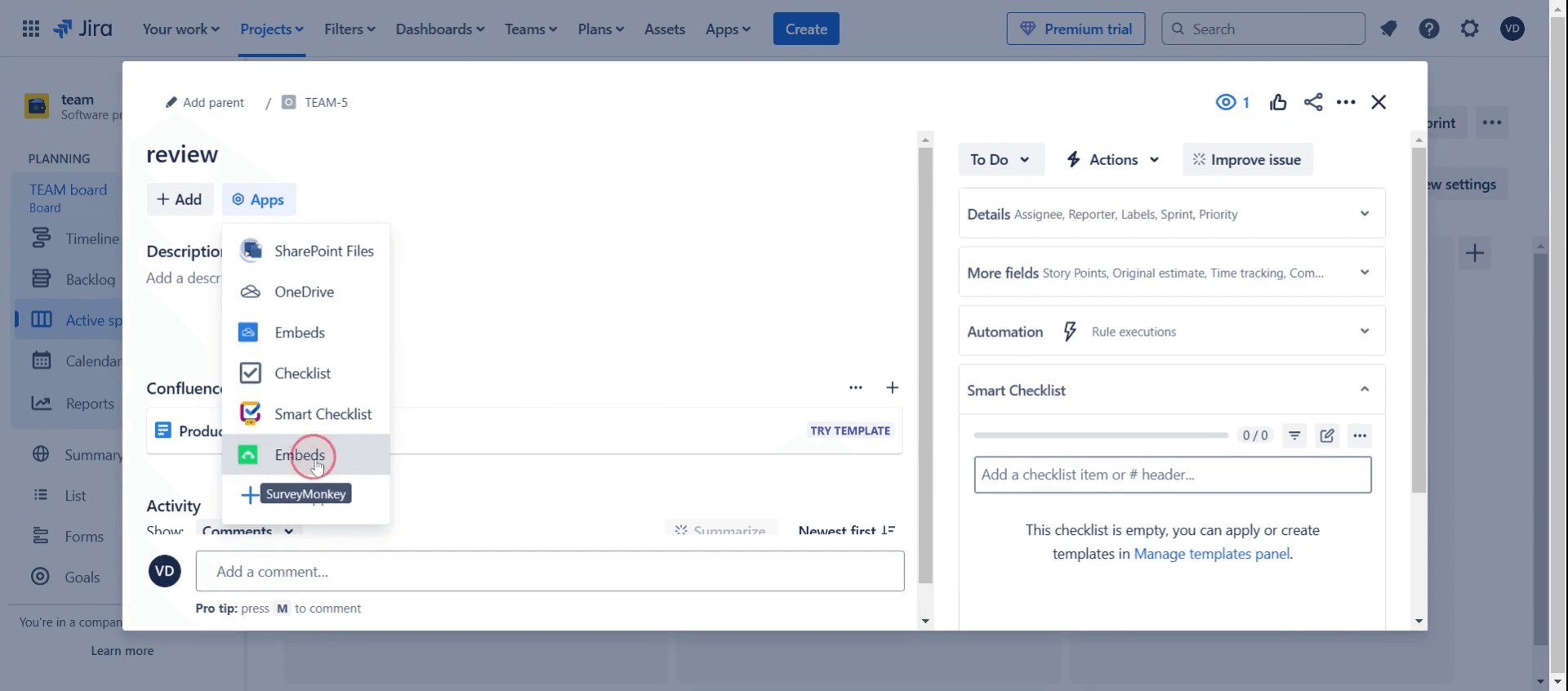Image resolution: width=1568 pixels, height=691 pixels.
Task: Open the VD profile avatar in header
Action: click(x=1512, y=29)
